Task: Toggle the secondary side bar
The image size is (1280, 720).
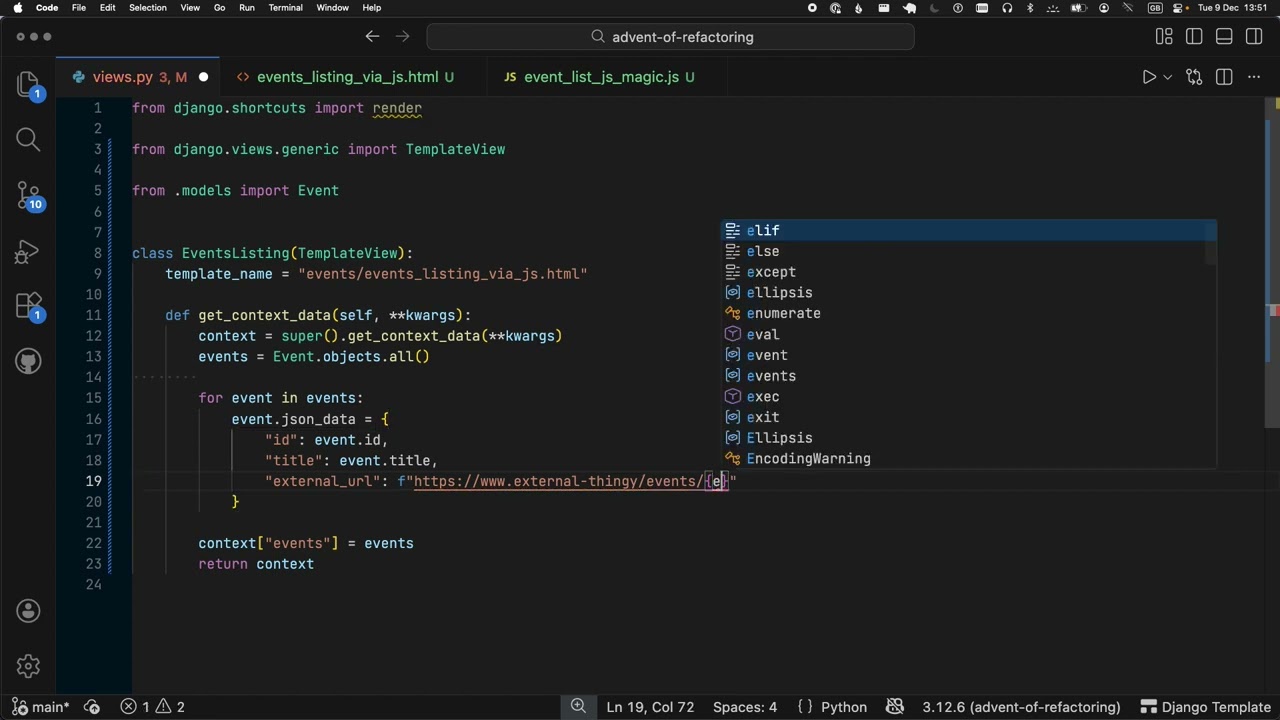Action: [1254, 37]
